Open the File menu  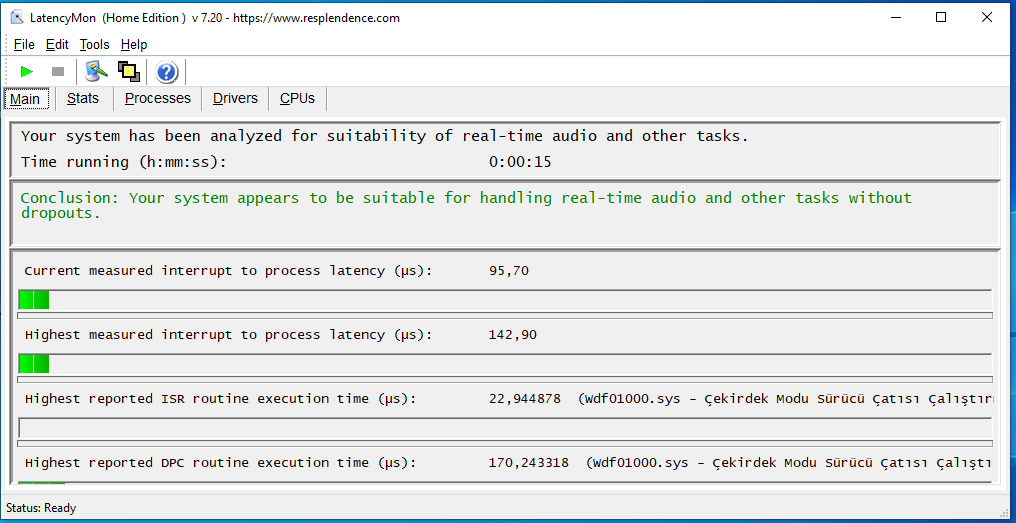[x=24, y=44]
